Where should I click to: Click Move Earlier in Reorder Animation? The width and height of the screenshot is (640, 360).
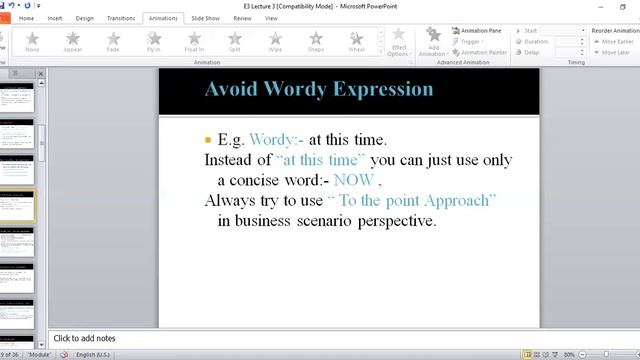coord(613,42)
